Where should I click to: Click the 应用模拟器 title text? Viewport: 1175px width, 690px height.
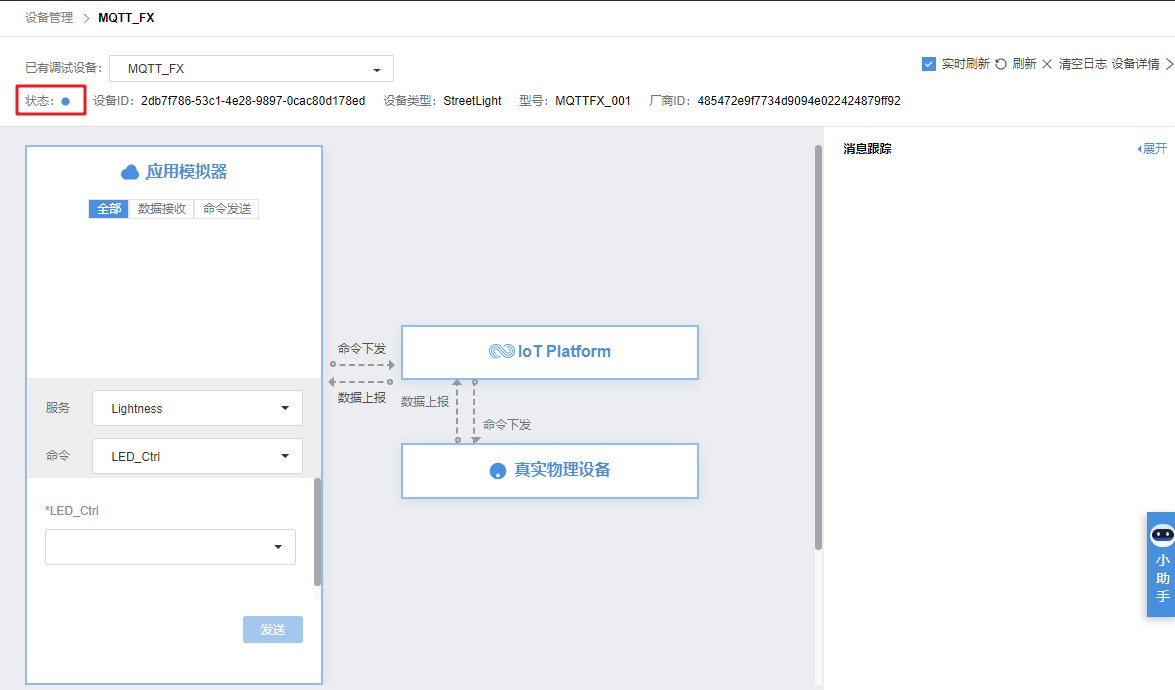187,172
